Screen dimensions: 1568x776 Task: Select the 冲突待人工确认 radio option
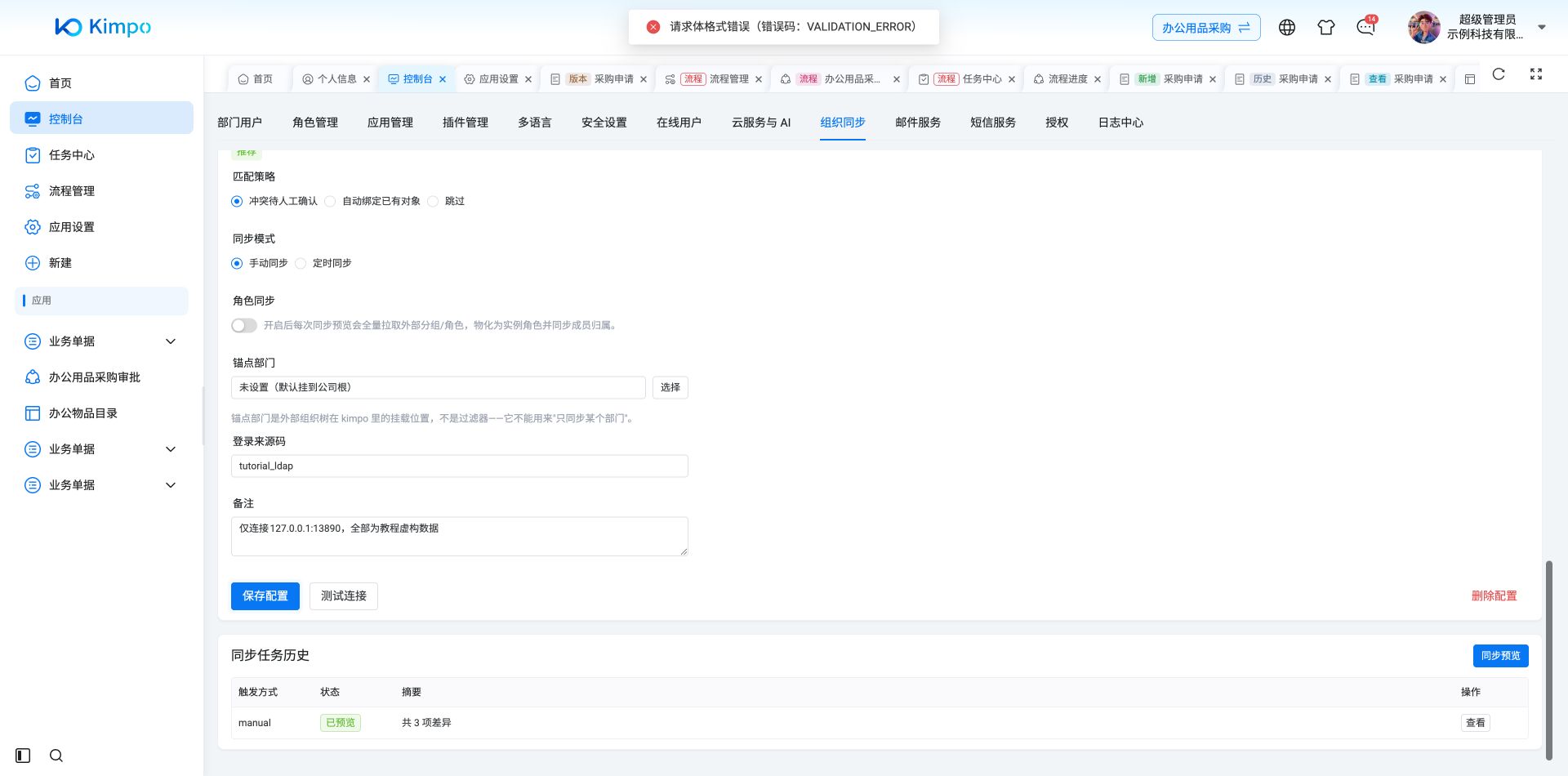(x=237, y=202)
